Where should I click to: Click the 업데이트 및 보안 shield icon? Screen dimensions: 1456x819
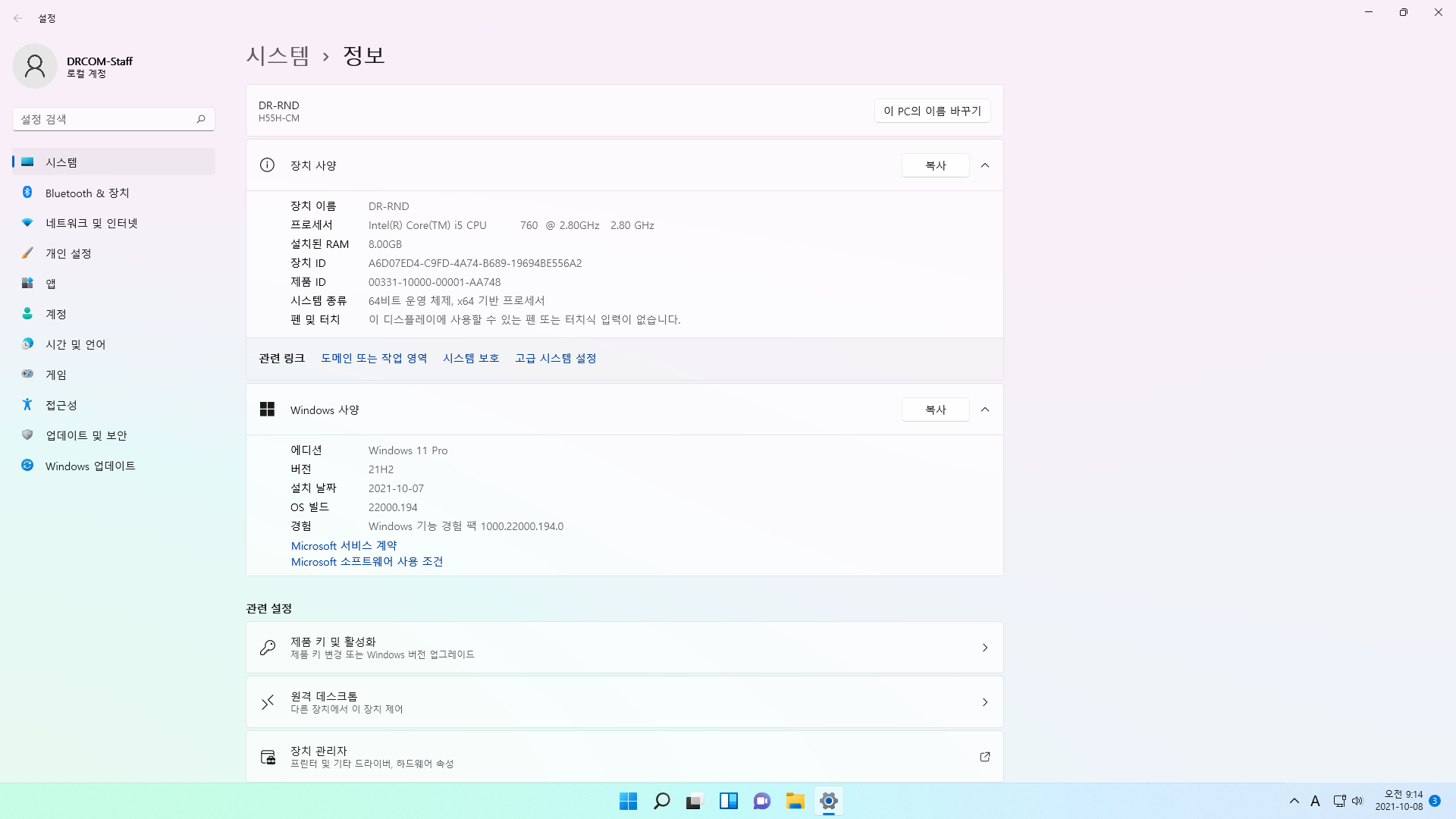(x=27, y=435)
